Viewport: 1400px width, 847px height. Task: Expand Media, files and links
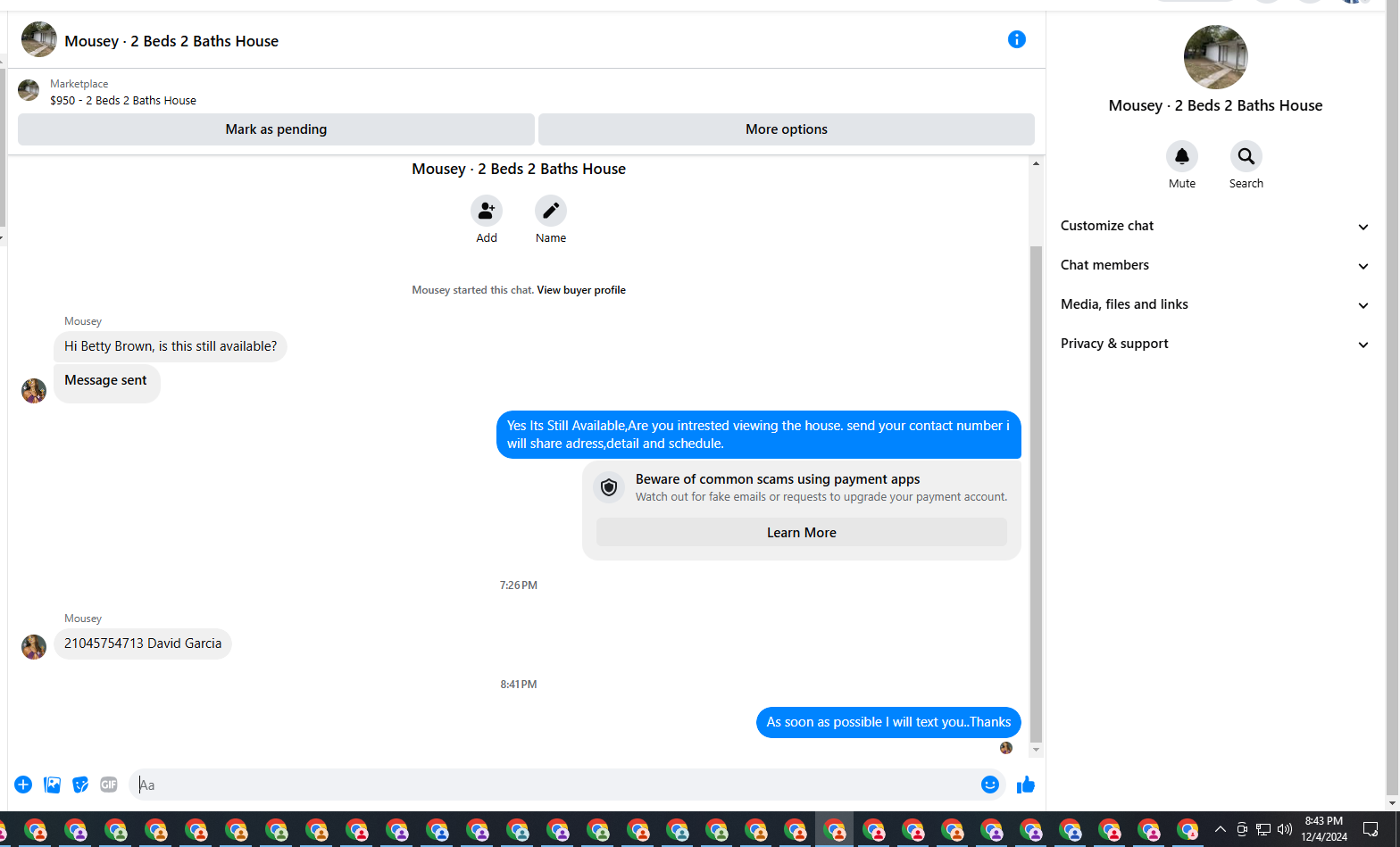(x=1214, y=304)
